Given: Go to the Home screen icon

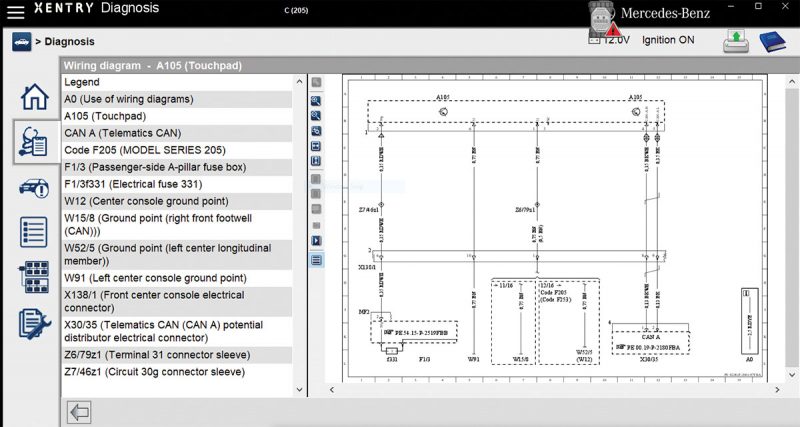Looking at the screenshot, I should (34, 97).
